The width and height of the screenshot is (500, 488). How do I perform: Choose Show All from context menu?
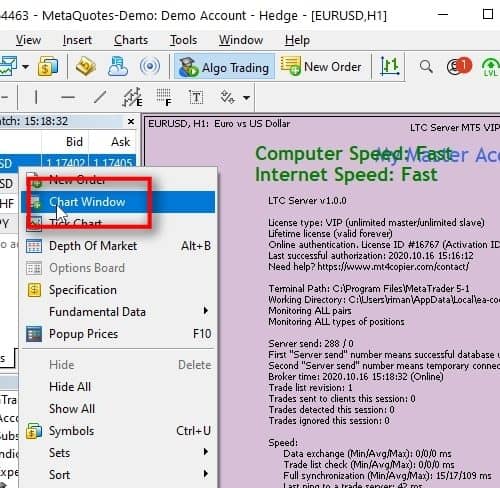tap(118, 409)
